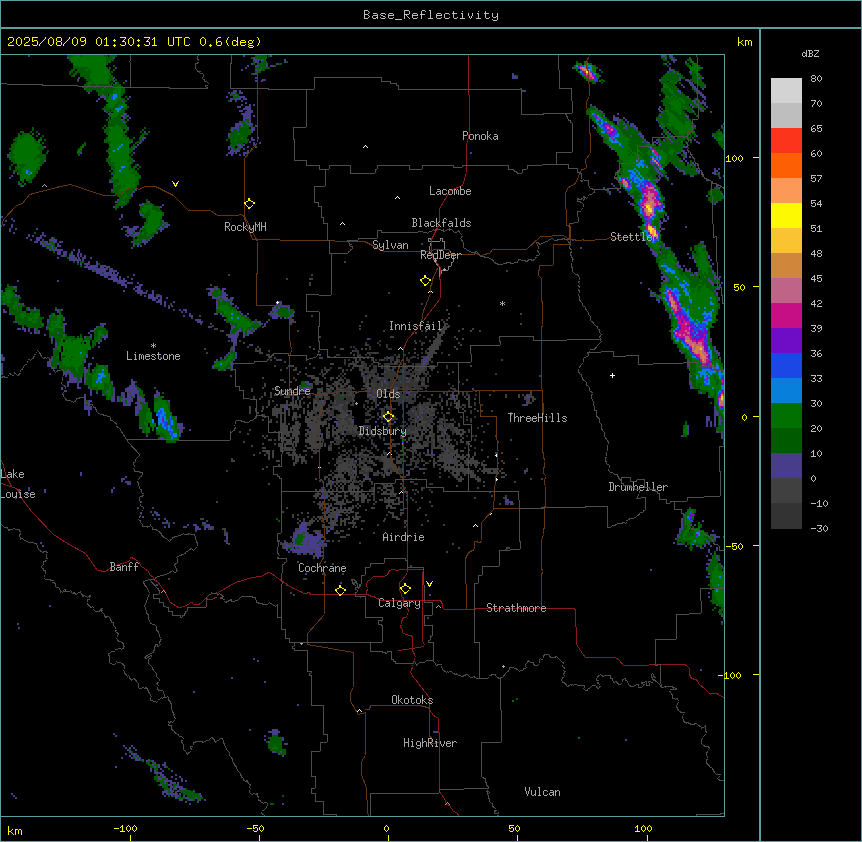
Task: Pick the magenta 39-42 dBZ legend swatch
Action: (x=786, y=316)
